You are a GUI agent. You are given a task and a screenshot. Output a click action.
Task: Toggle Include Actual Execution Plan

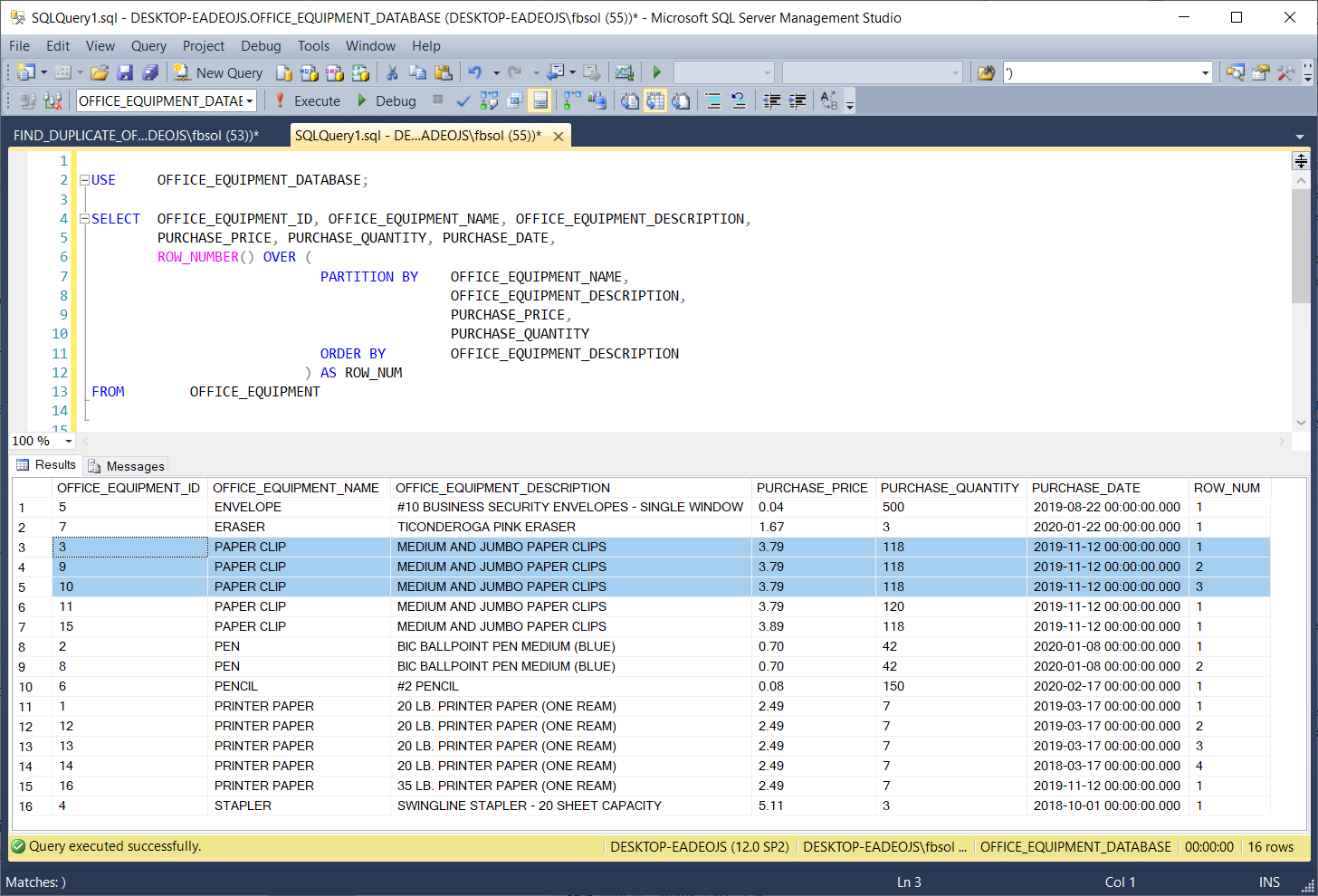point(572,101)
